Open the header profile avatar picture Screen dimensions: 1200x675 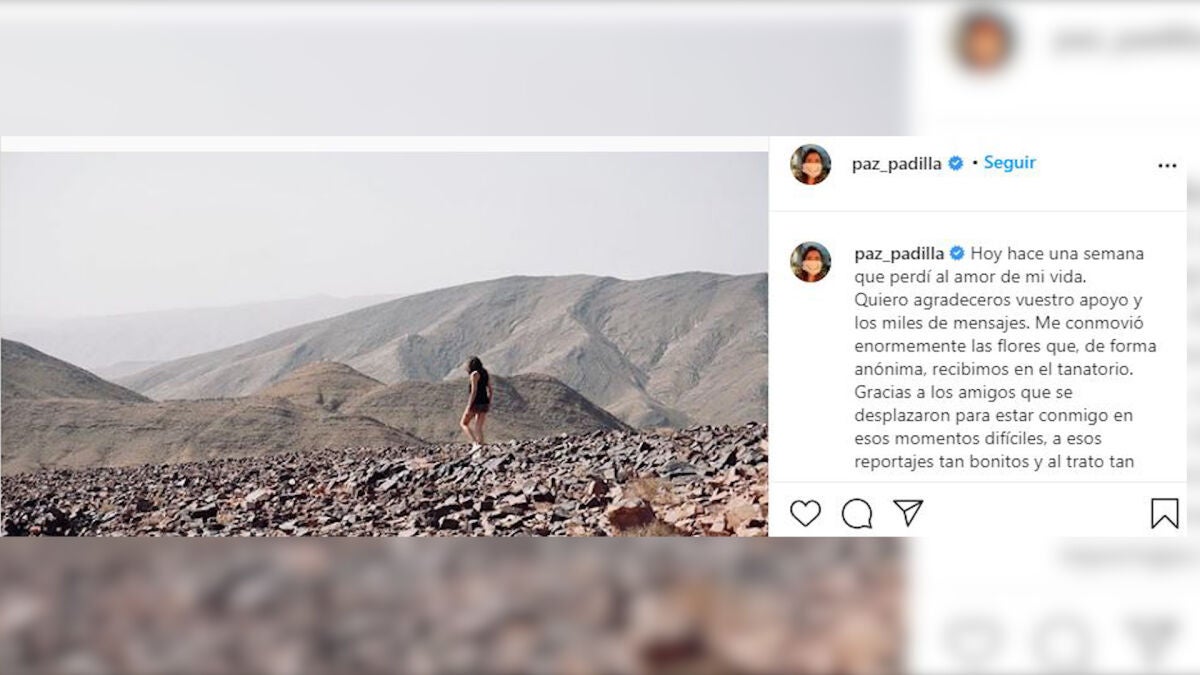tap(810, 164)
